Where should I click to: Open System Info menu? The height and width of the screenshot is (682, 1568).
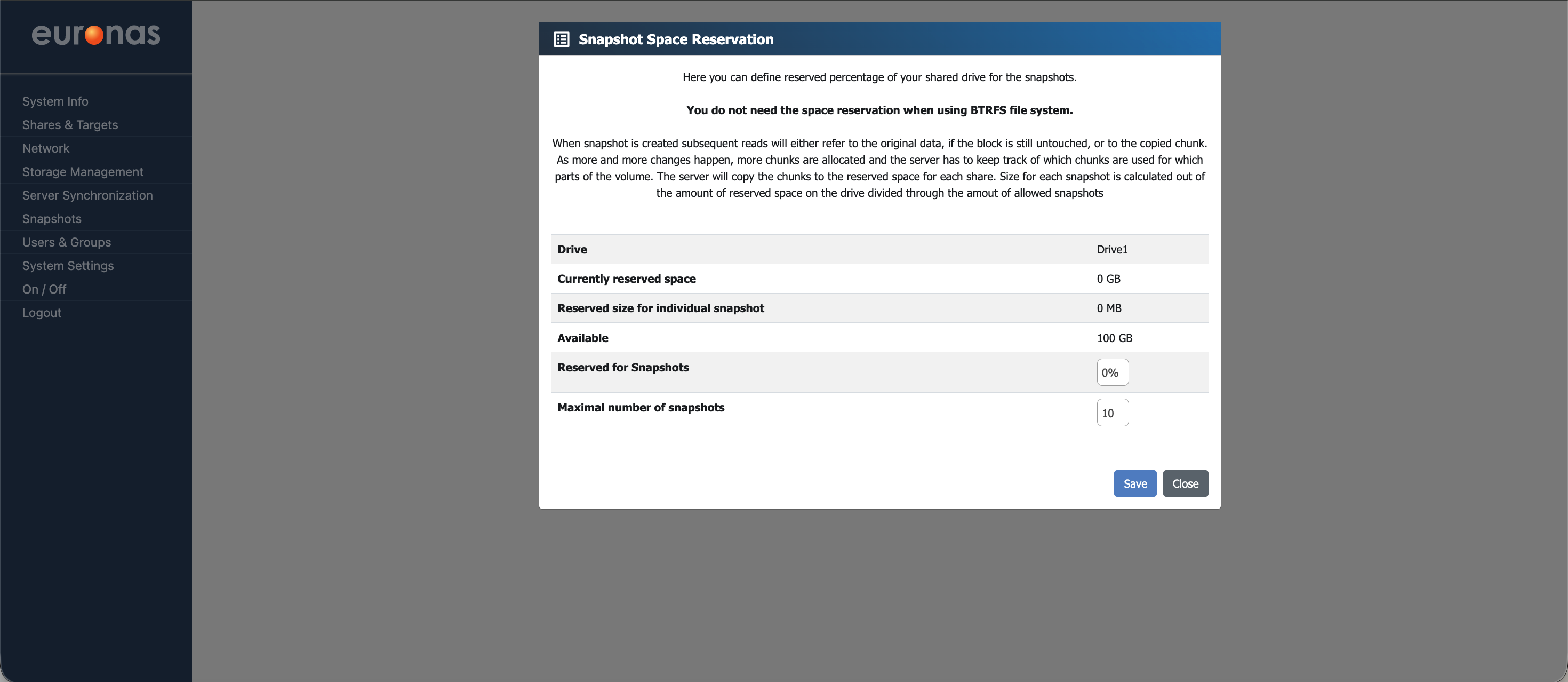[x=55, y=102]
